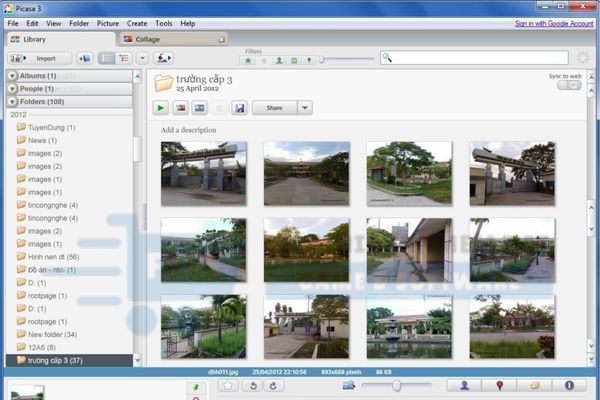Open the Create menu
Image resolution: width=600 pixels, height=400 pixels.
[137, 23]
